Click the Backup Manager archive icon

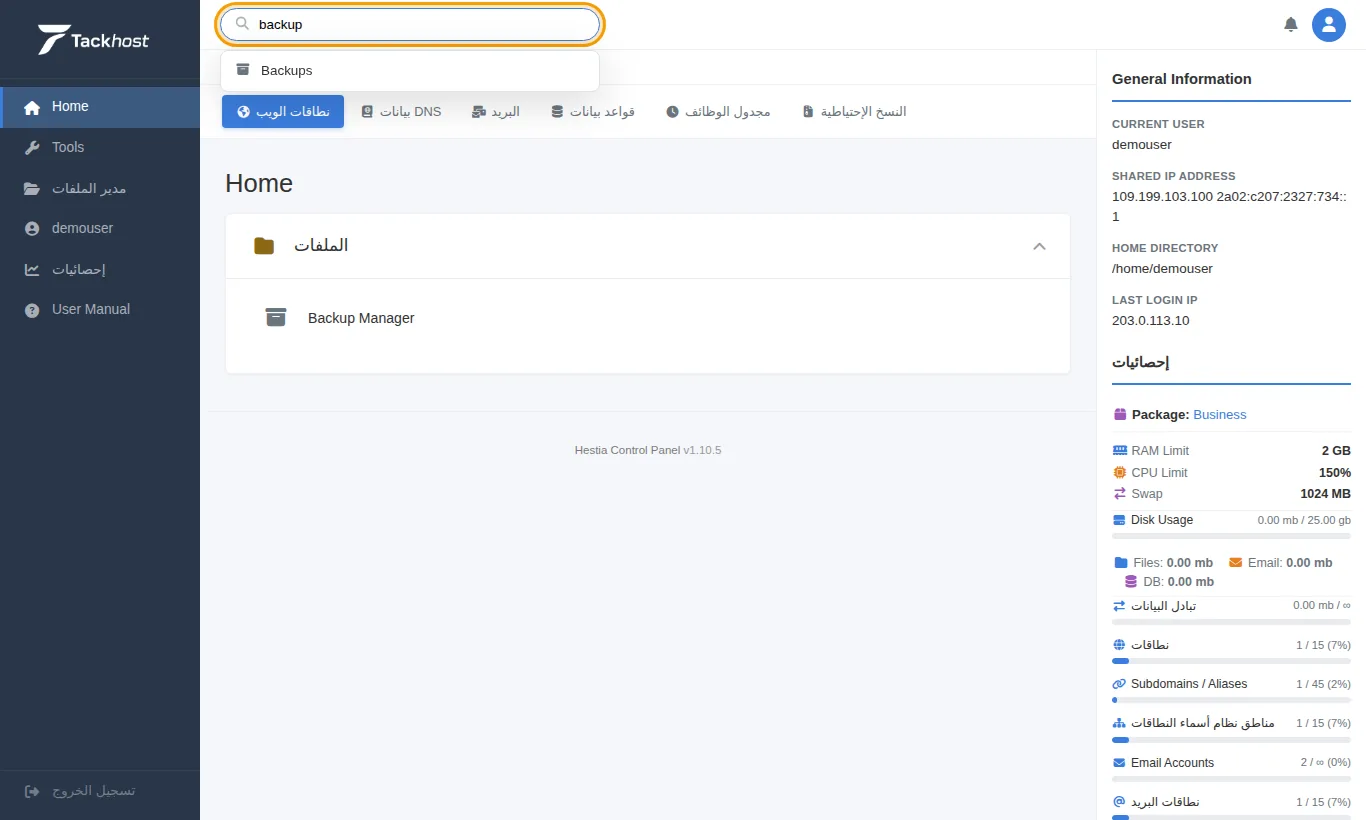pyautogui.click(x=276, y=318)
